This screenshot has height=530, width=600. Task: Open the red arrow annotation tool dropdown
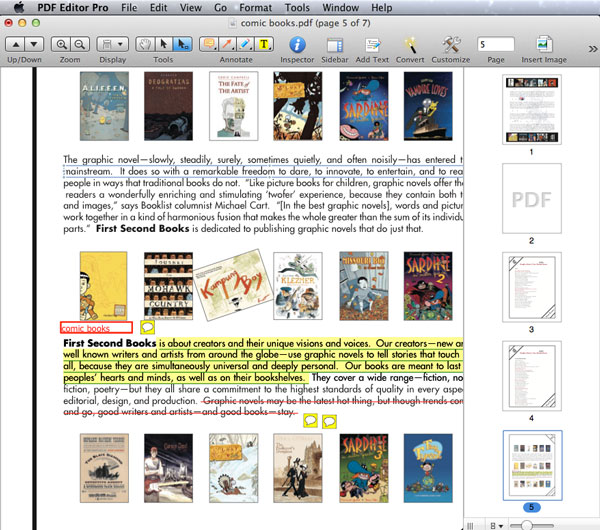(x=227, y=45)
